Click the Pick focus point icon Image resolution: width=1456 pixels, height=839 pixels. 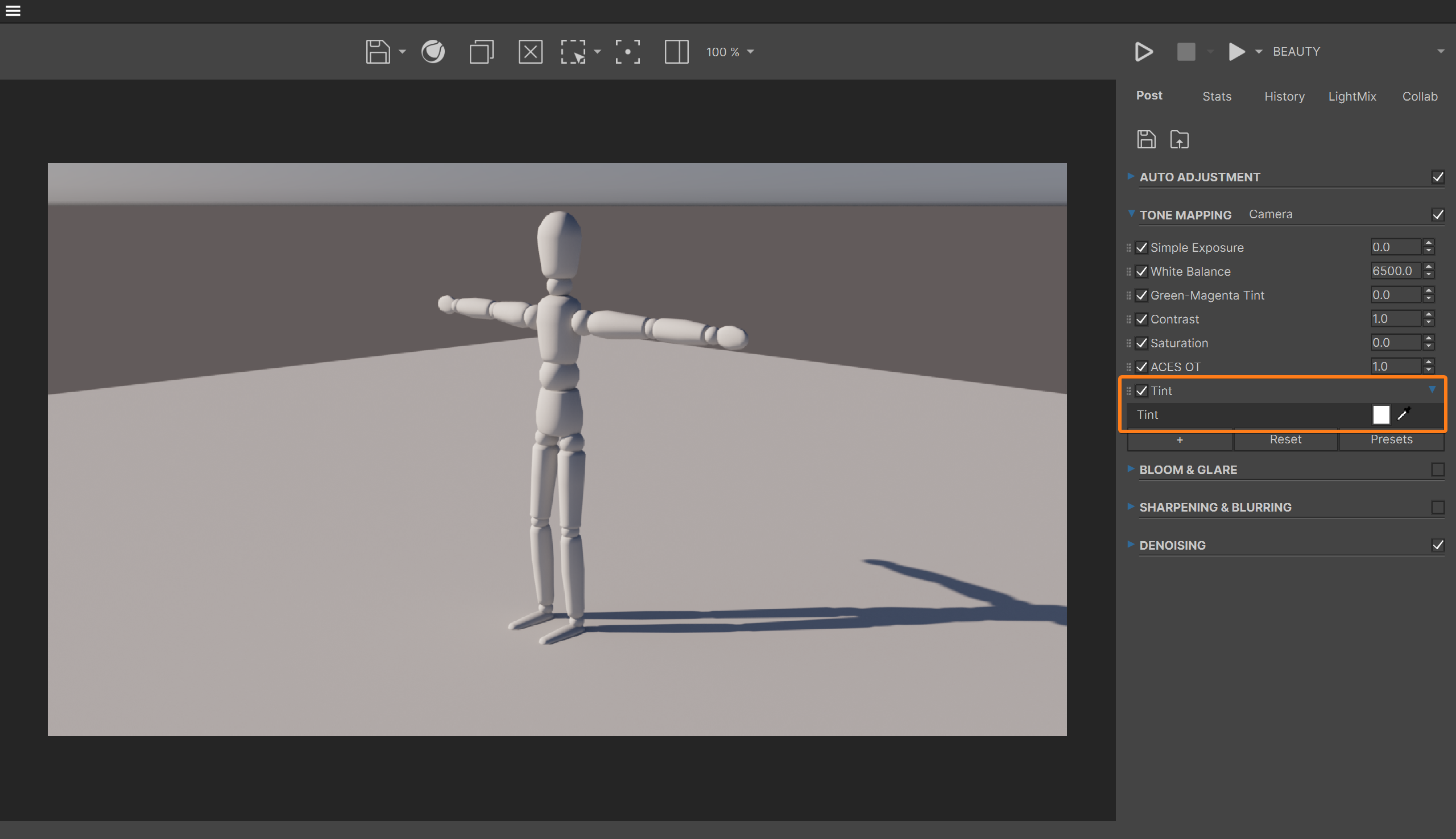[x=627, y=52]
